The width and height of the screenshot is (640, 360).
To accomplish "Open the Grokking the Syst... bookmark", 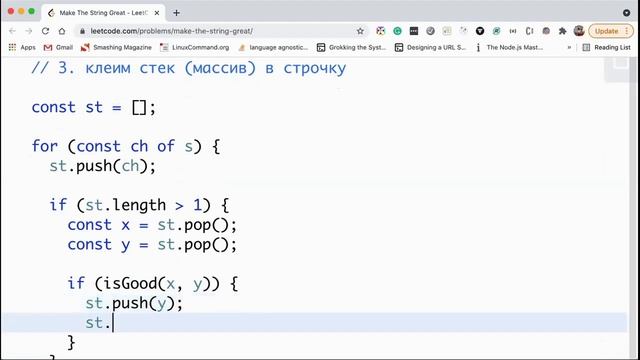I will pyautogui.click(x=351, y=47).
